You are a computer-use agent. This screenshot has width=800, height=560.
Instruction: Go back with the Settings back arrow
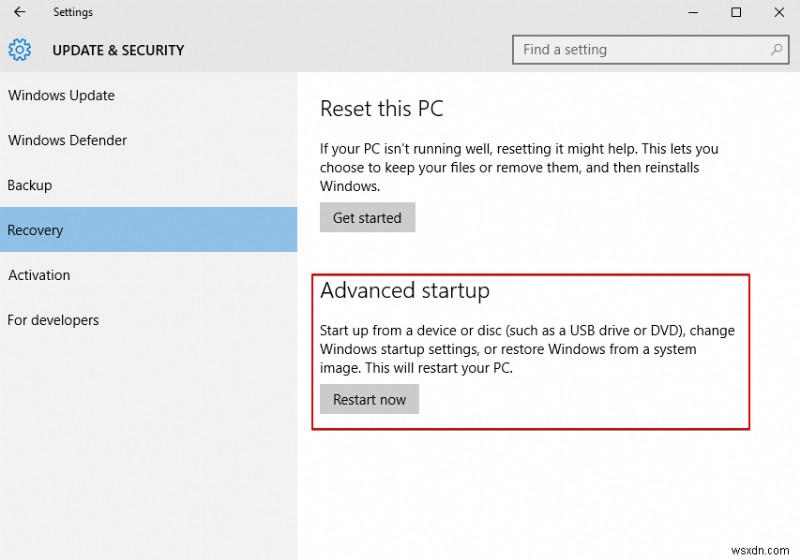[x=19, y=12]
